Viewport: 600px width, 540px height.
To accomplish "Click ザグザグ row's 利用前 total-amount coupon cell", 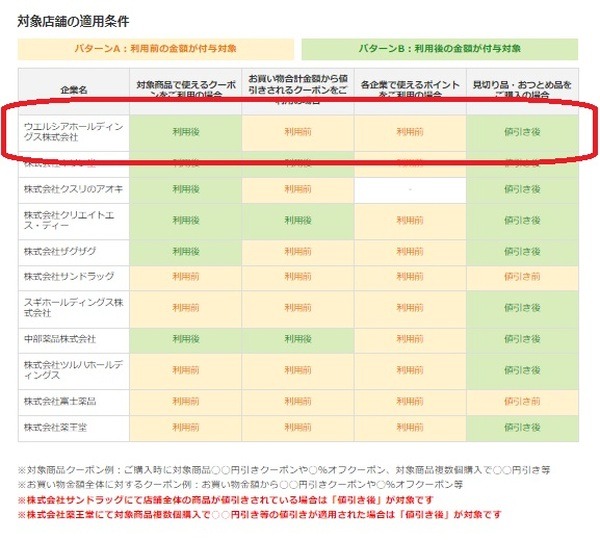I will click(298, 252).
